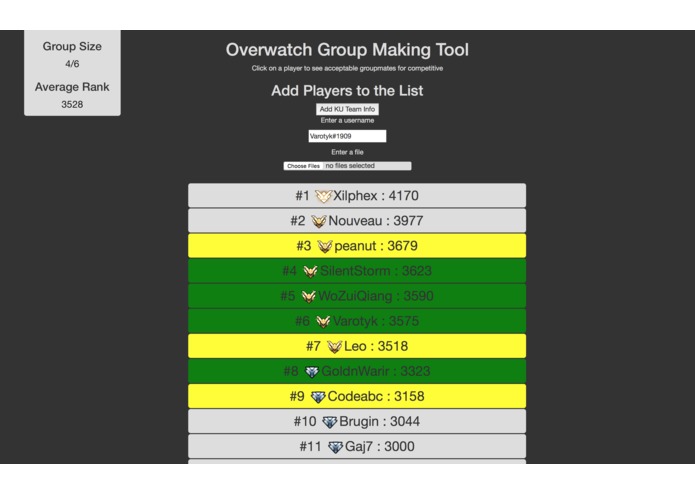Click diamond icon beside Codeabc

click(318, 397)
